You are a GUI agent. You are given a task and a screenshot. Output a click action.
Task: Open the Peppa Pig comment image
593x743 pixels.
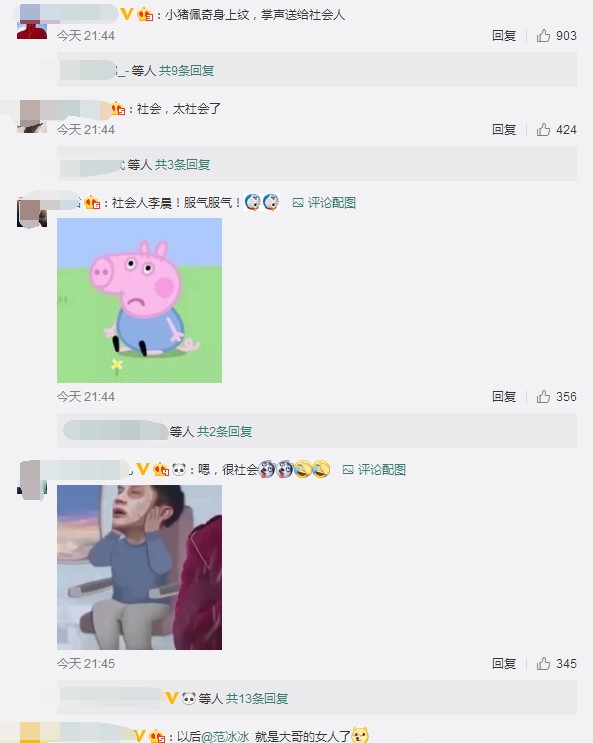139,300
